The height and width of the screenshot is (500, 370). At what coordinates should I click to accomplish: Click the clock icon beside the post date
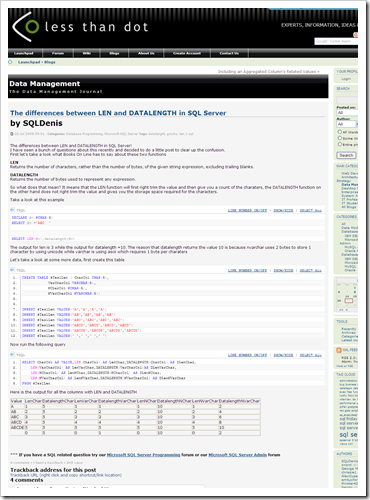[12, 134]
